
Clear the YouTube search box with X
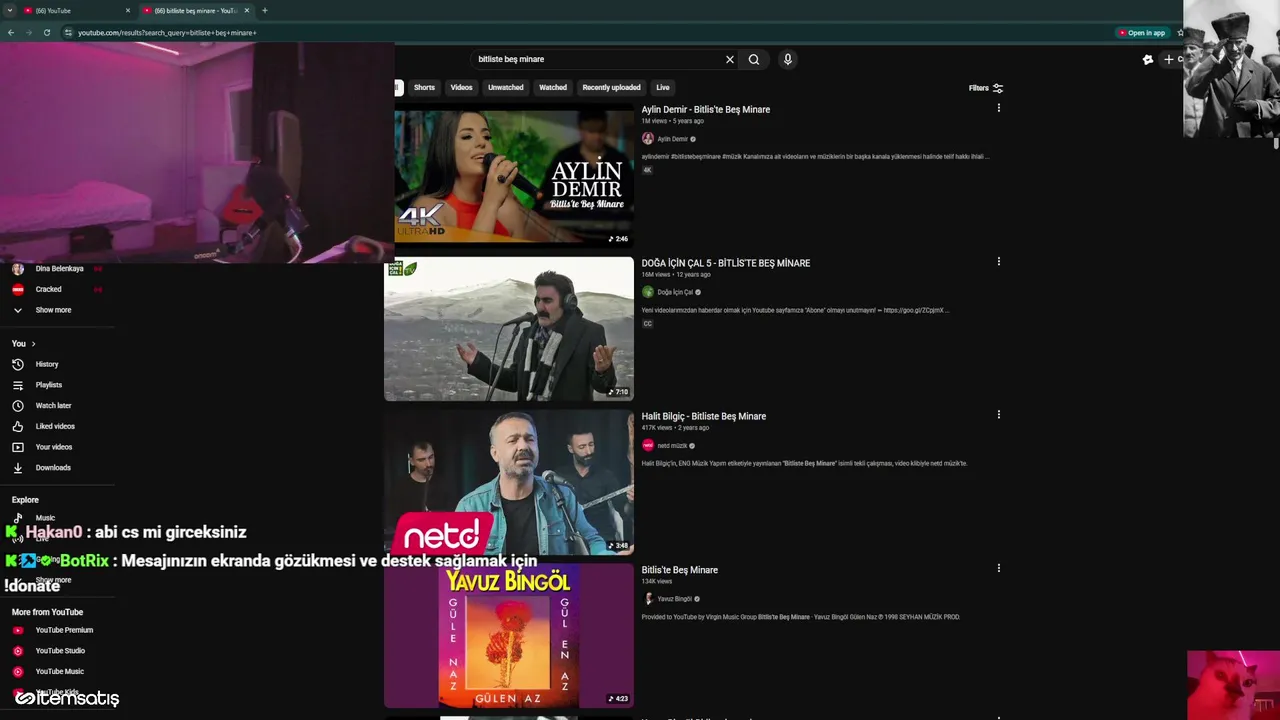pyautogui.click(x=730, y=59)
